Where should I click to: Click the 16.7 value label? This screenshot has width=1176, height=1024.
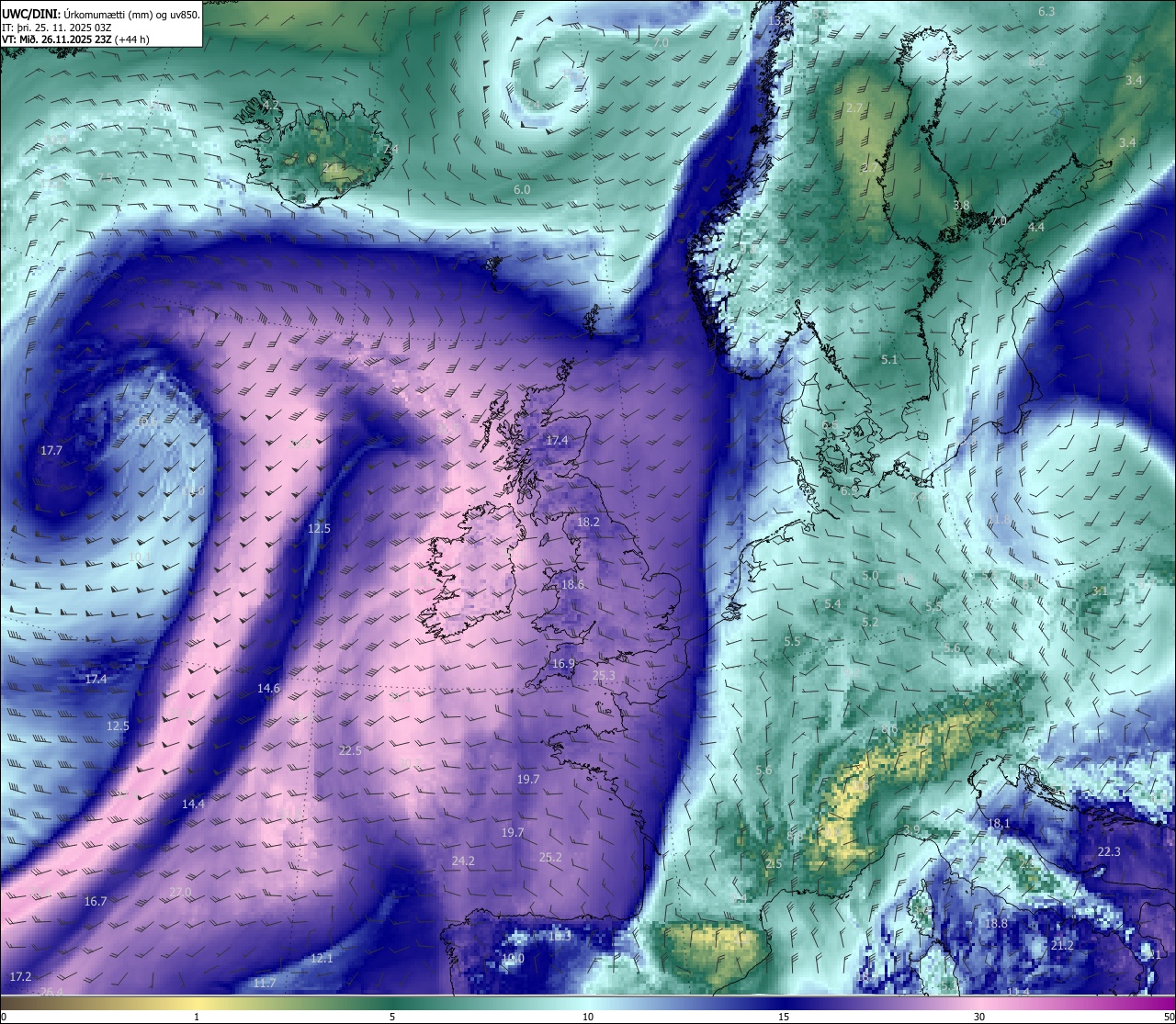[96, 901]
